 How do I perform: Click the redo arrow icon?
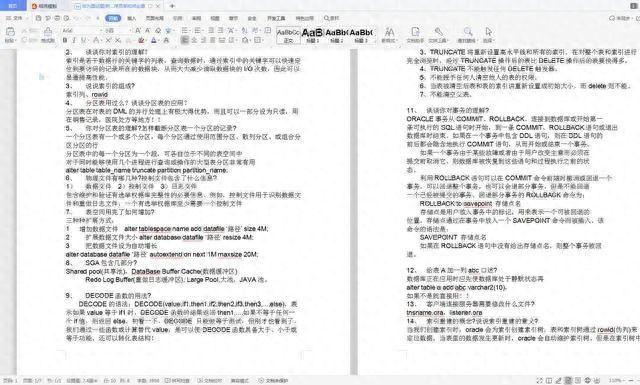coord(87,18)
